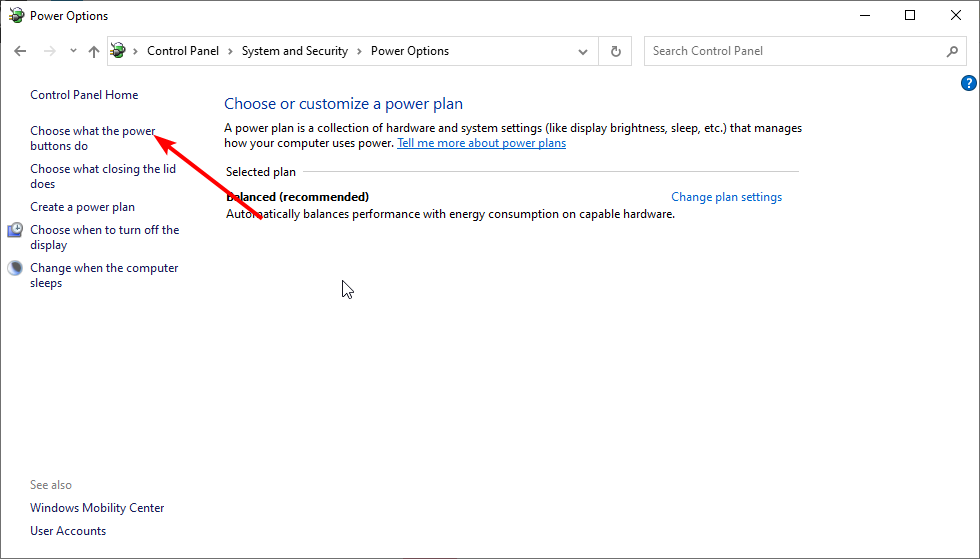Click the Power Options title bar icon
Image resolution: width=980 pixels, height=559 pixels.
tap(16, 16)
